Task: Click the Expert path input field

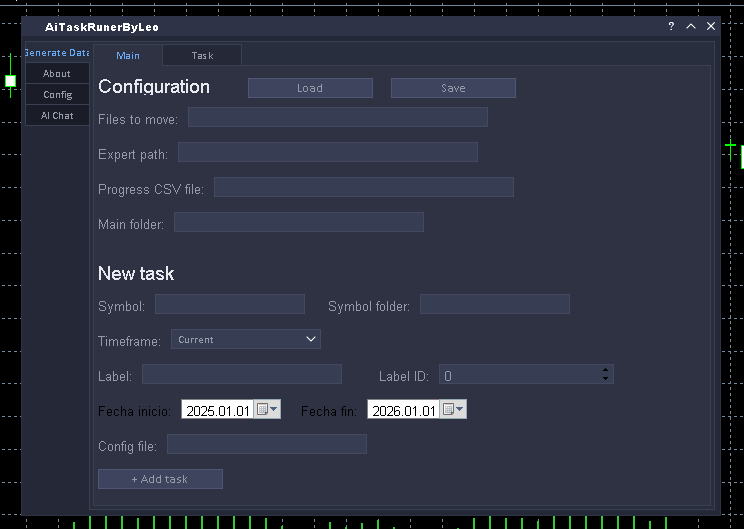Action: [327, 153]
